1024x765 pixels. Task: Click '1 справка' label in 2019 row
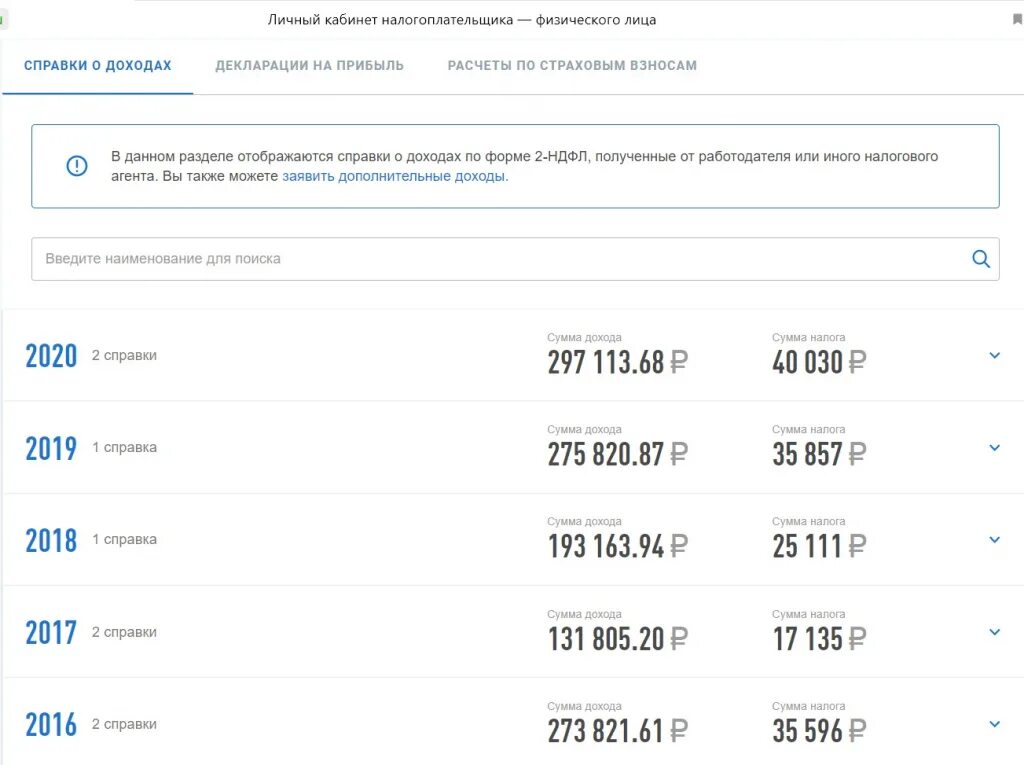[124, 448]
